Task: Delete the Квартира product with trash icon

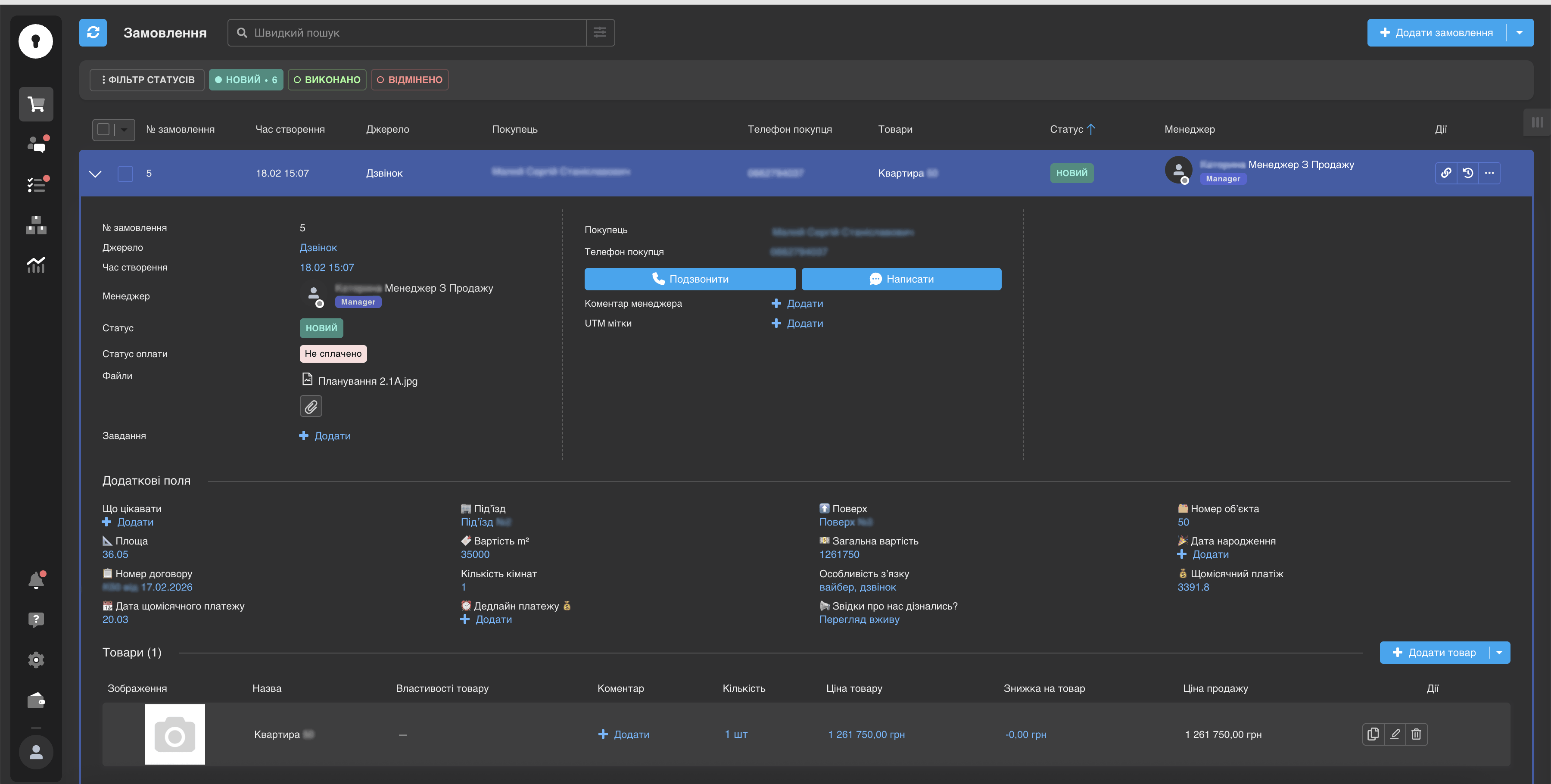Action: point(1416,734)
